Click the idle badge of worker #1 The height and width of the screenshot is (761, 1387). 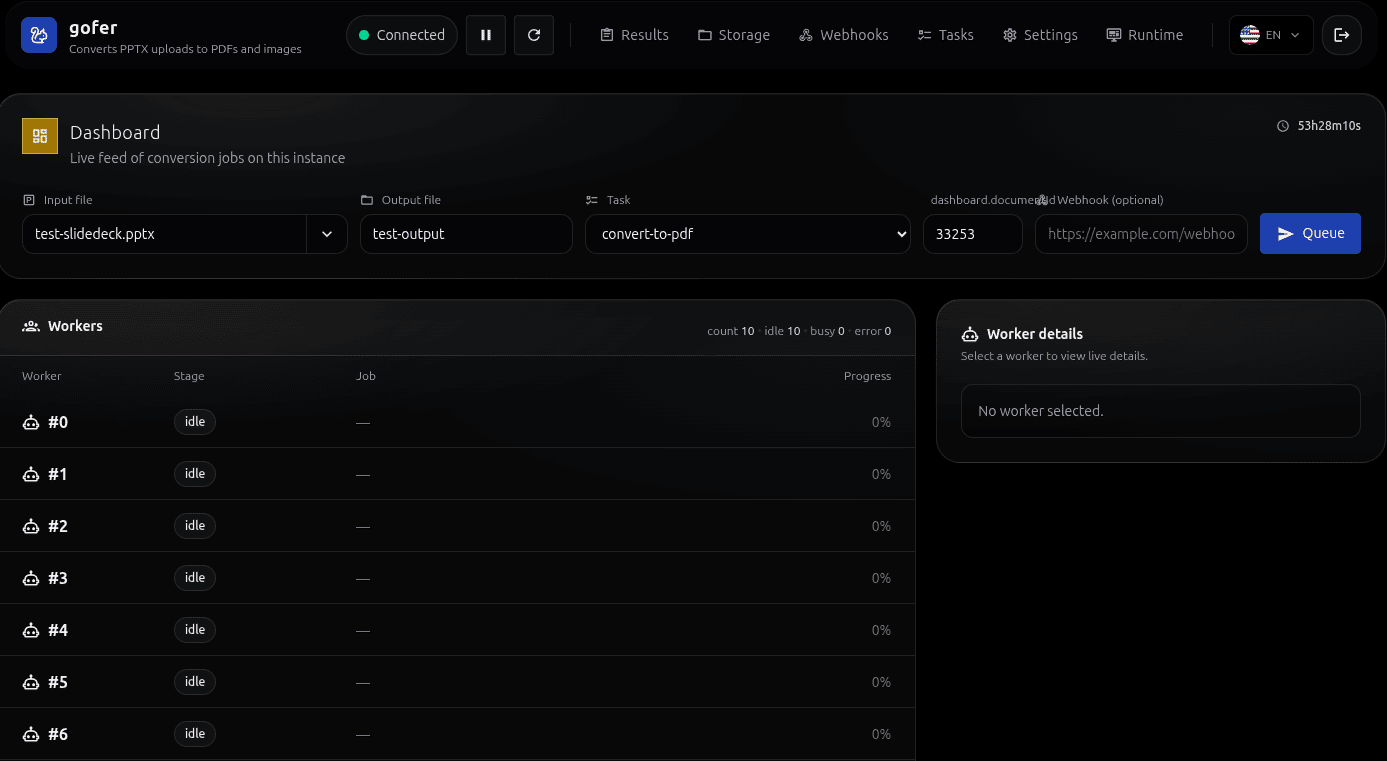pyautogui.click(x=195, y=474)
